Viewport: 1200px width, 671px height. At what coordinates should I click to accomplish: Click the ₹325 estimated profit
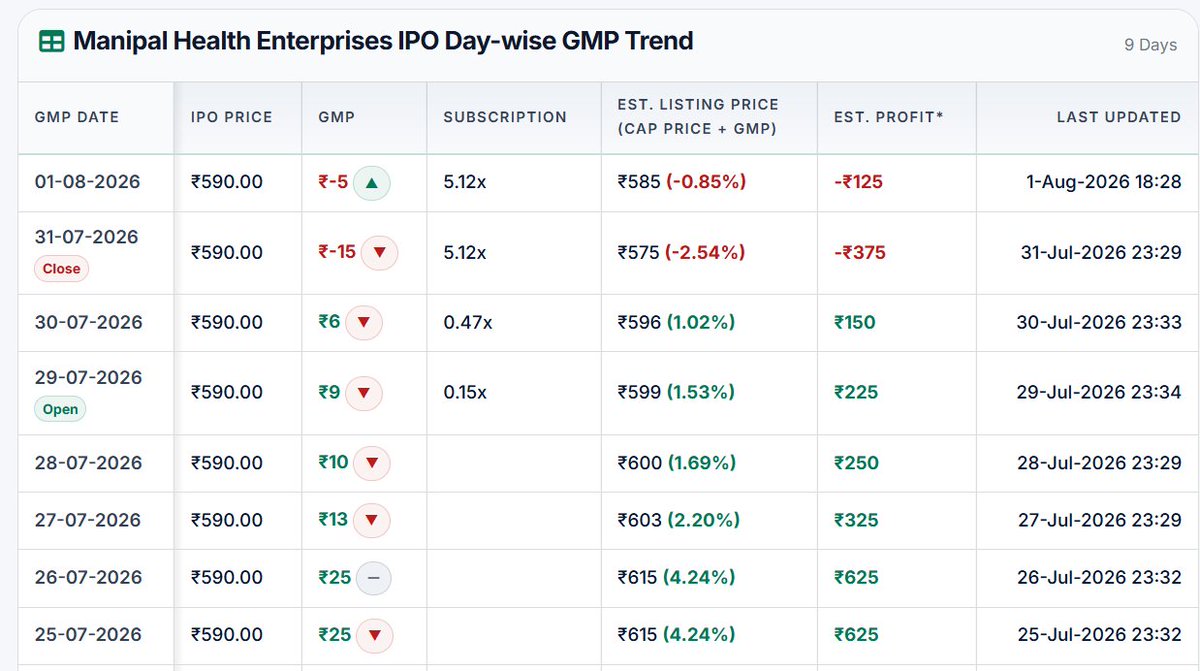pyautogui.click(x=857, y=520)
